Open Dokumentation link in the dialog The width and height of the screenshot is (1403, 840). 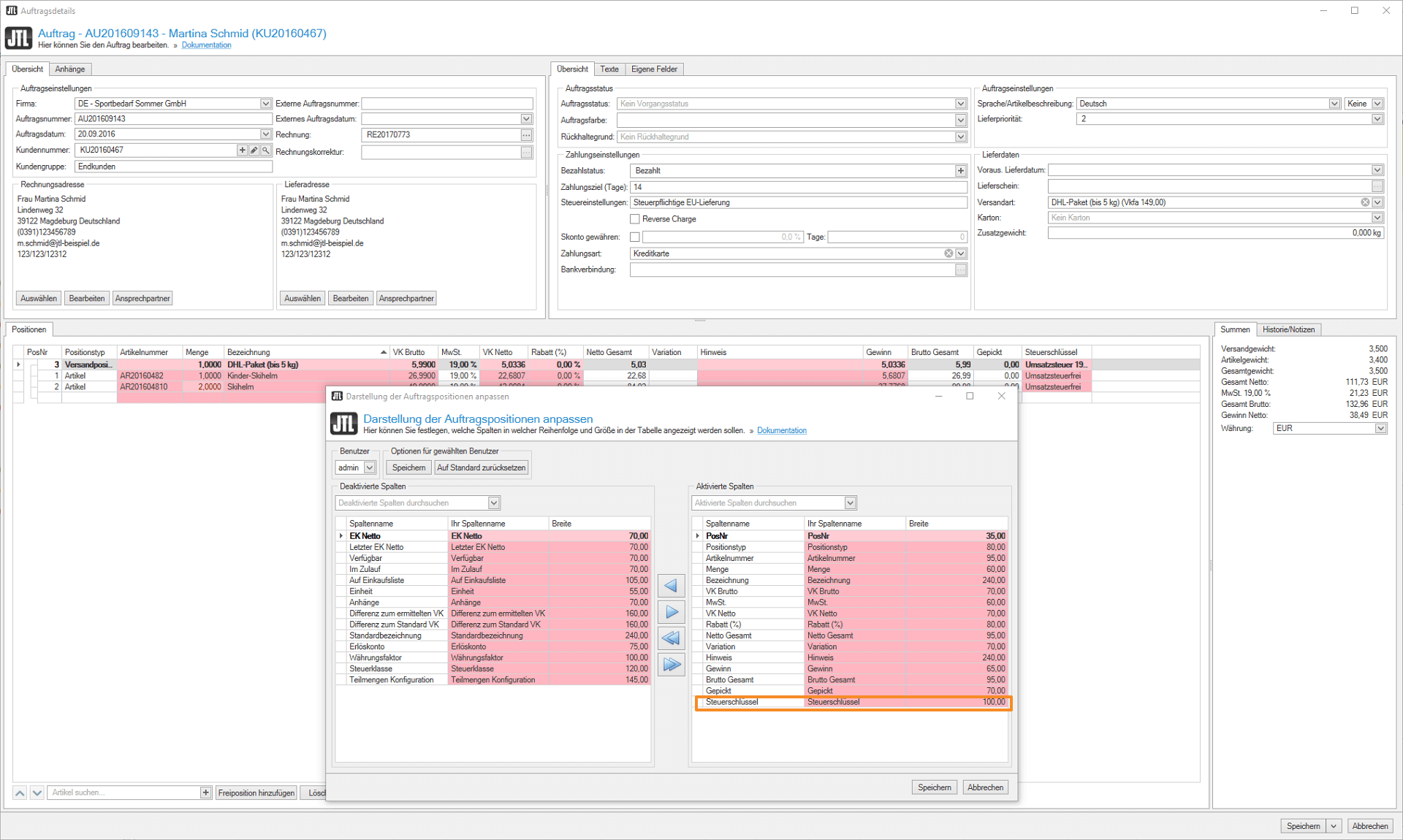[781, 431]
